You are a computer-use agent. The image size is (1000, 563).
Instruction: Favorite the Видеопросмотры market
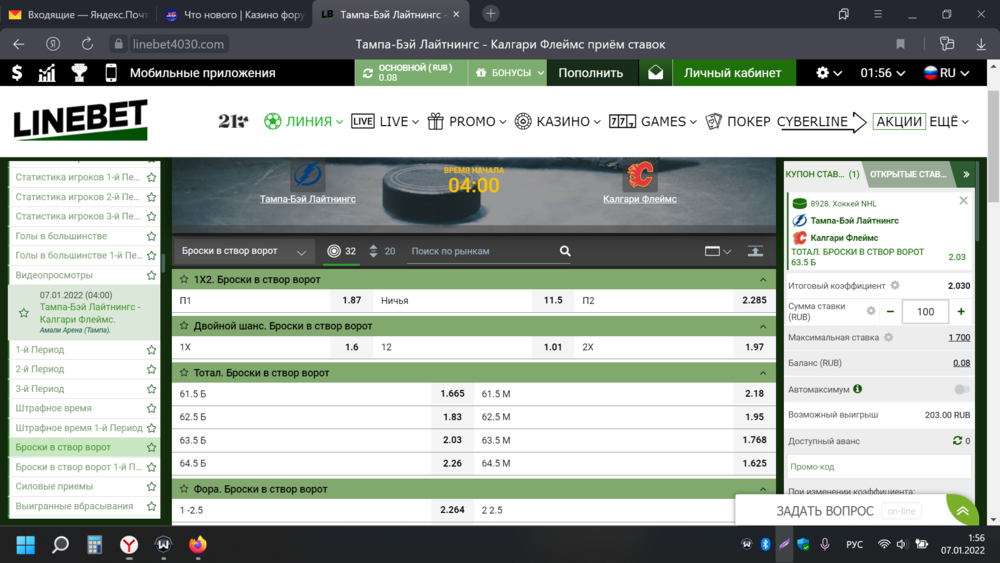(151, 275)
